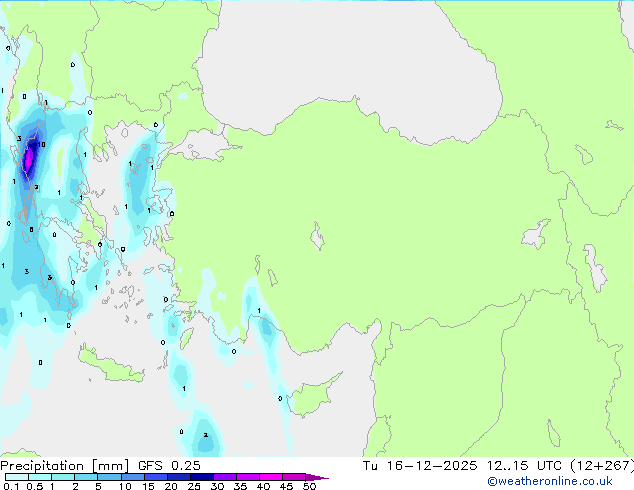
Task: Click the 30–35 mm violet legend swatch
Action: tap(224, 477)
